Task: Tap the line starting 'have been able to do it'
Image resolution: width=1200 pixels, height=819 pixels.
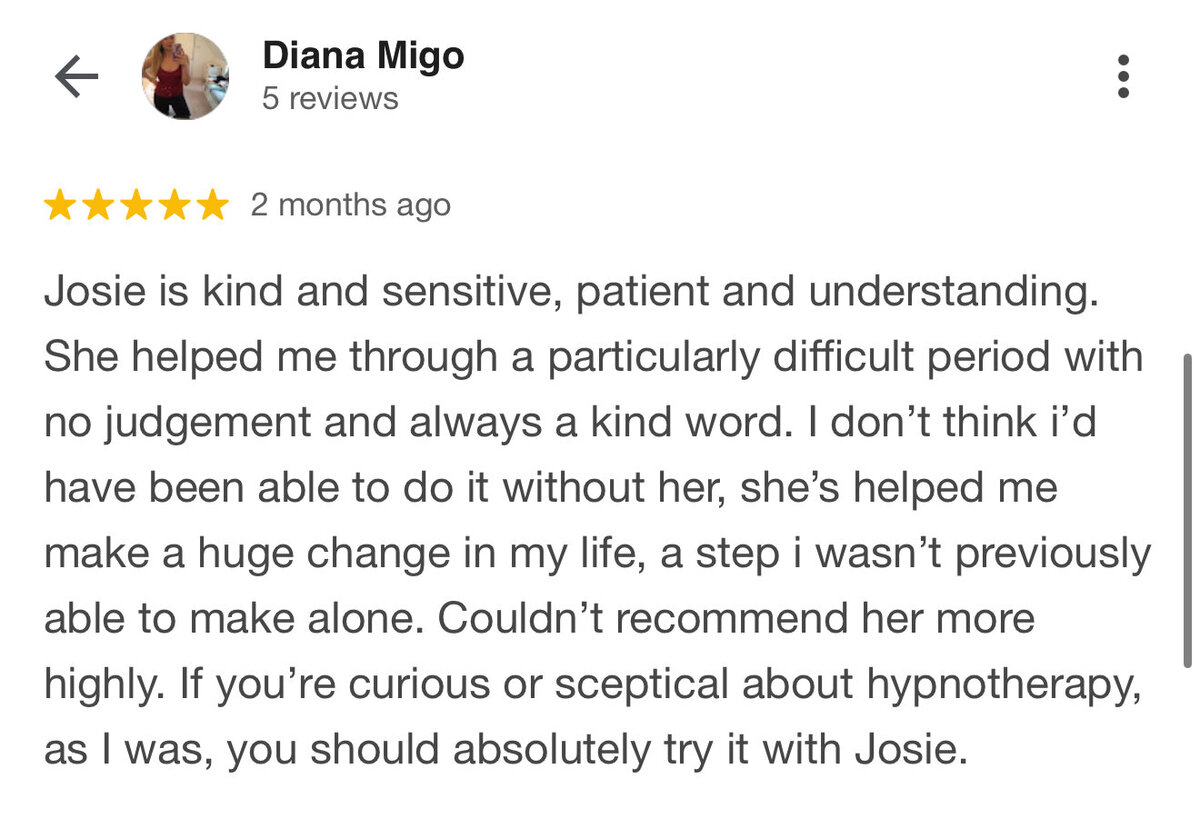Action: click(550, 488)
